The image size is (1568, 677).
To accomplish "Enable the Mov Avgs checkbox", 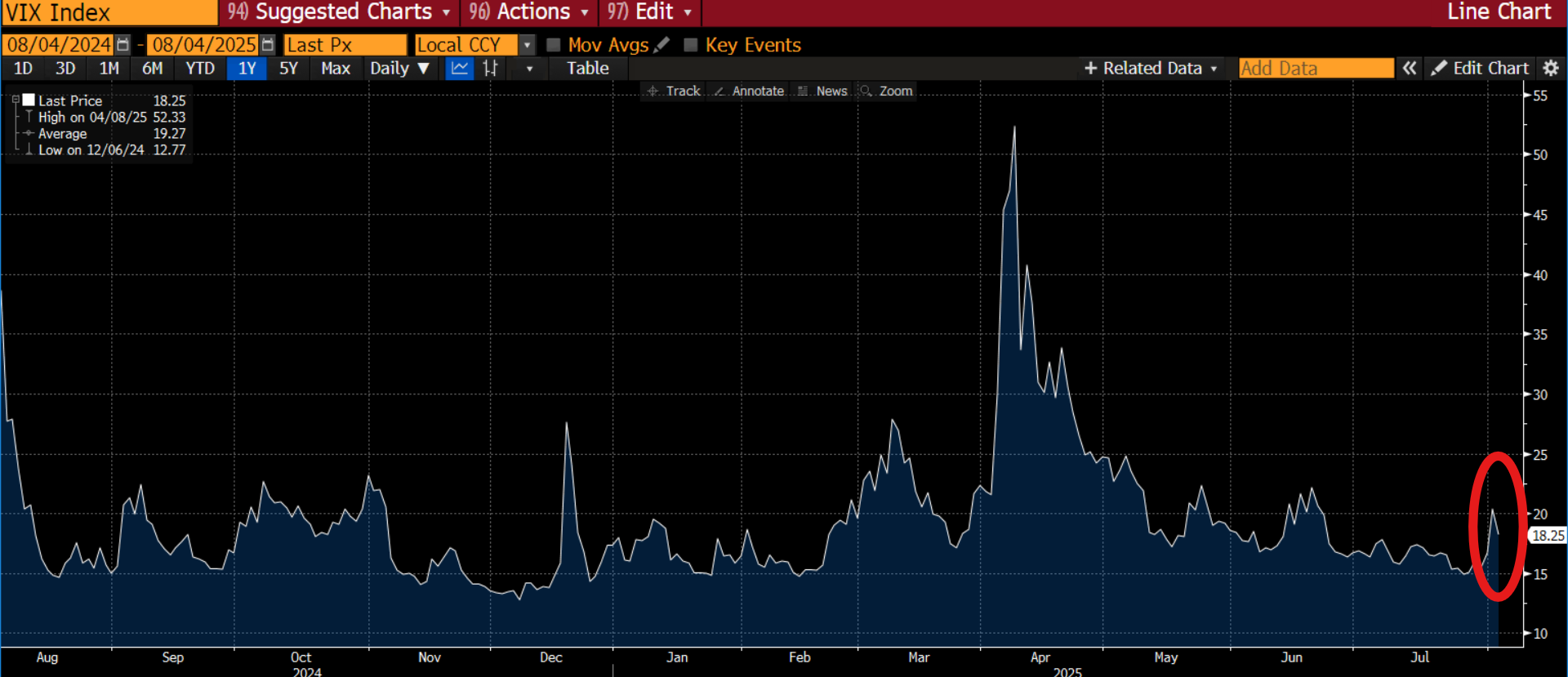I will 554,45.
